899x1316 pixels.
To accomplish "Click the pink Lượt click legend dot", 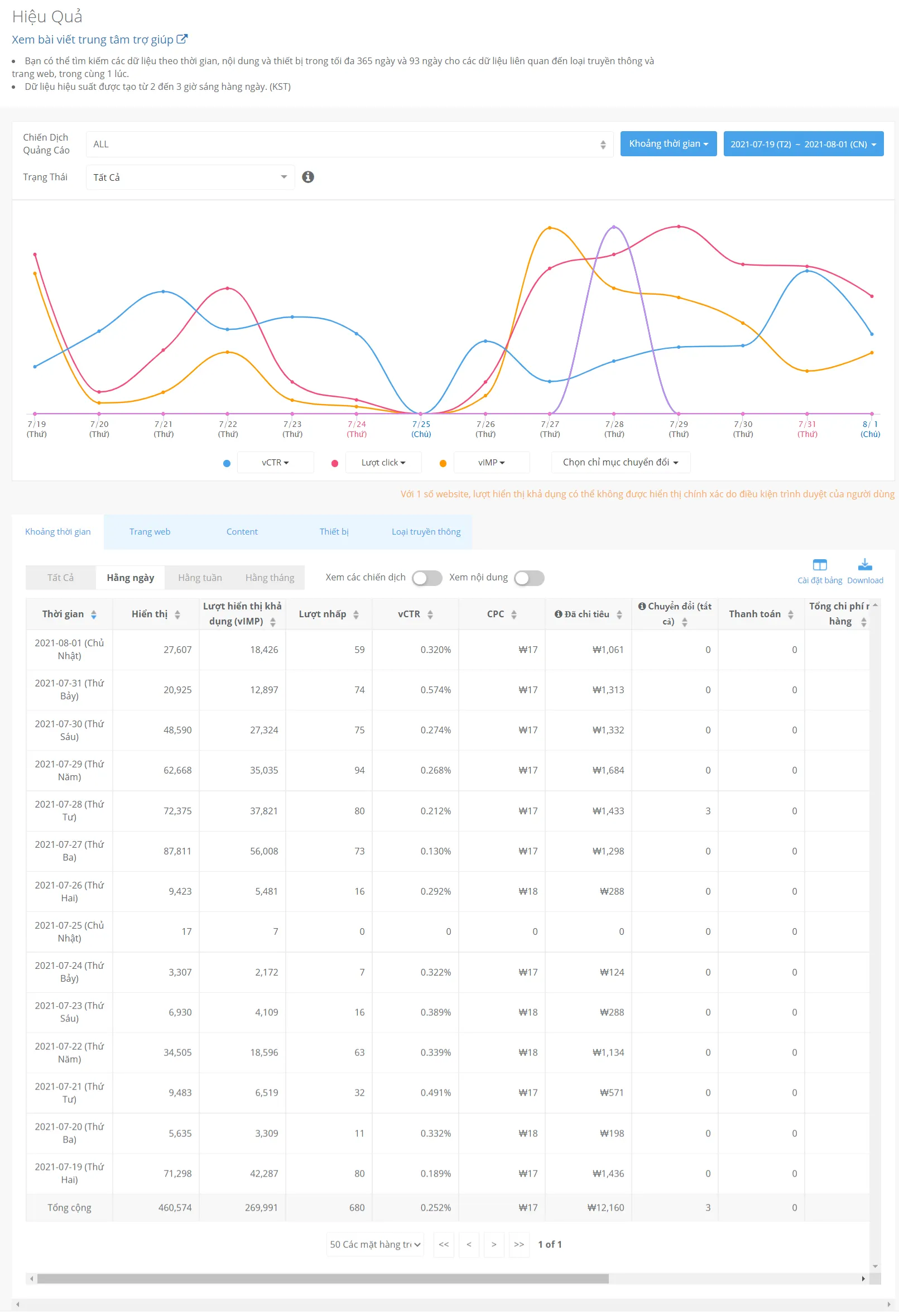I will (335, 464).
